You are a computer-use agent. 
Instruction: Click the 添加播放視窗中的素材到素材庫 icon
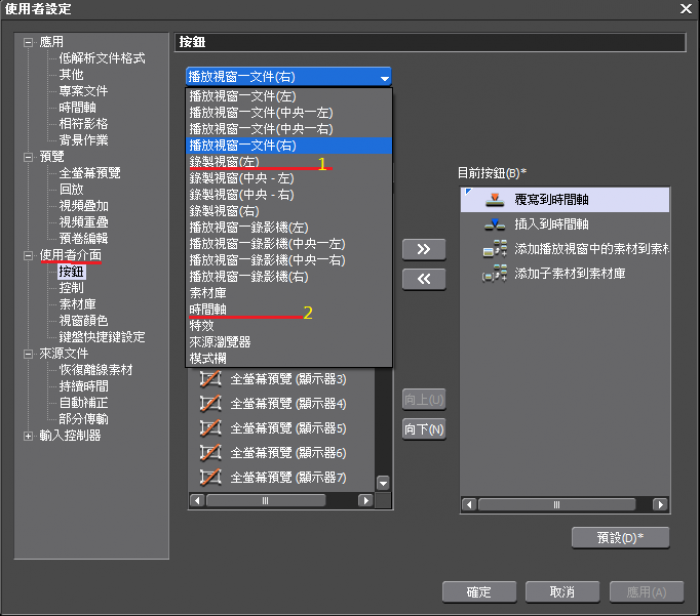point(493,248)
